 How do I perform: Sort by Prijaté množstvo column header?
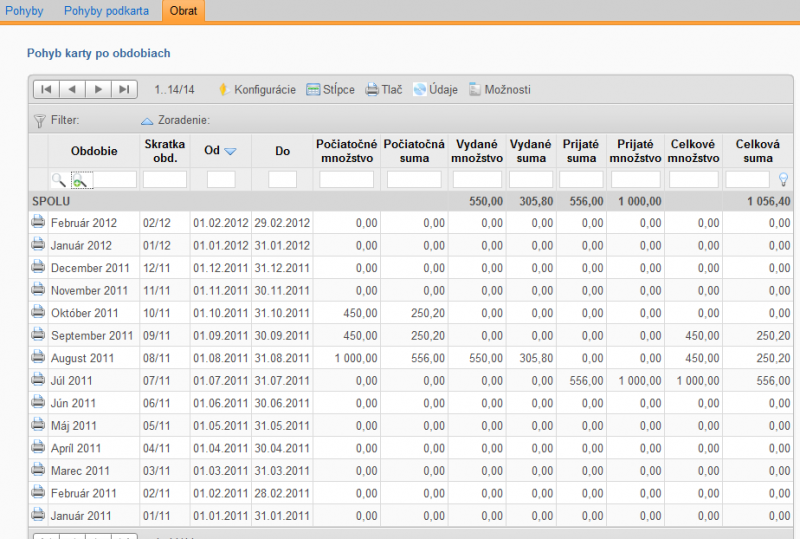635,151
